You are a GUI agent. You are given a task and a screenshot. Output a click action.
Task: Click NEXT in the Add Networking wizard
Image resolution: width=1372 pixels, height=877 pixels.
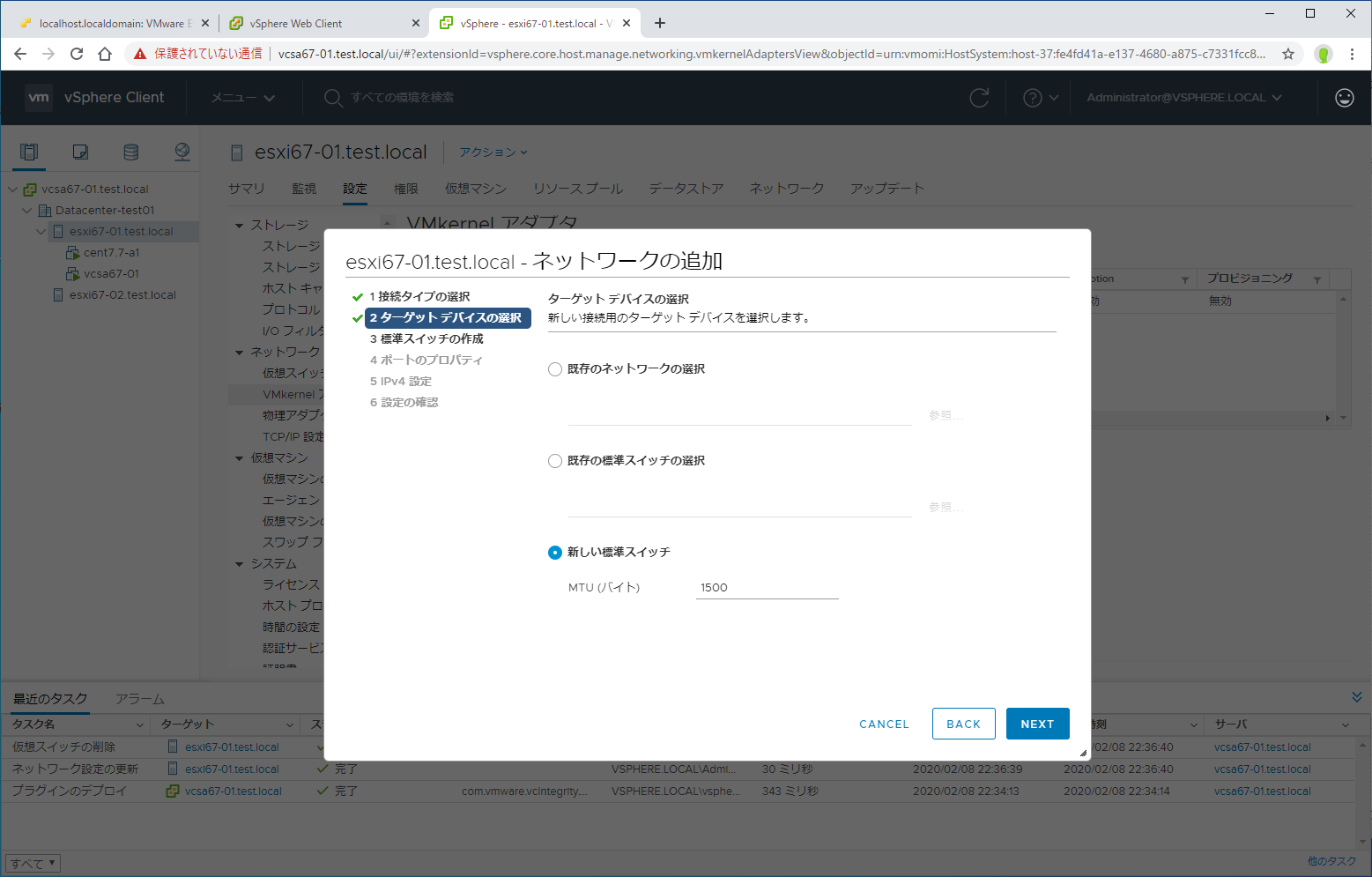click(x=1038, y=724)
